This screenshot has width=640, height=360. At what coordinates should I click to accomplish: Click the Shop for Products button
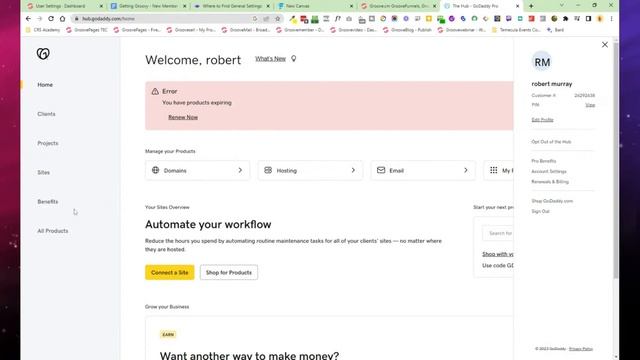(229, 272)
